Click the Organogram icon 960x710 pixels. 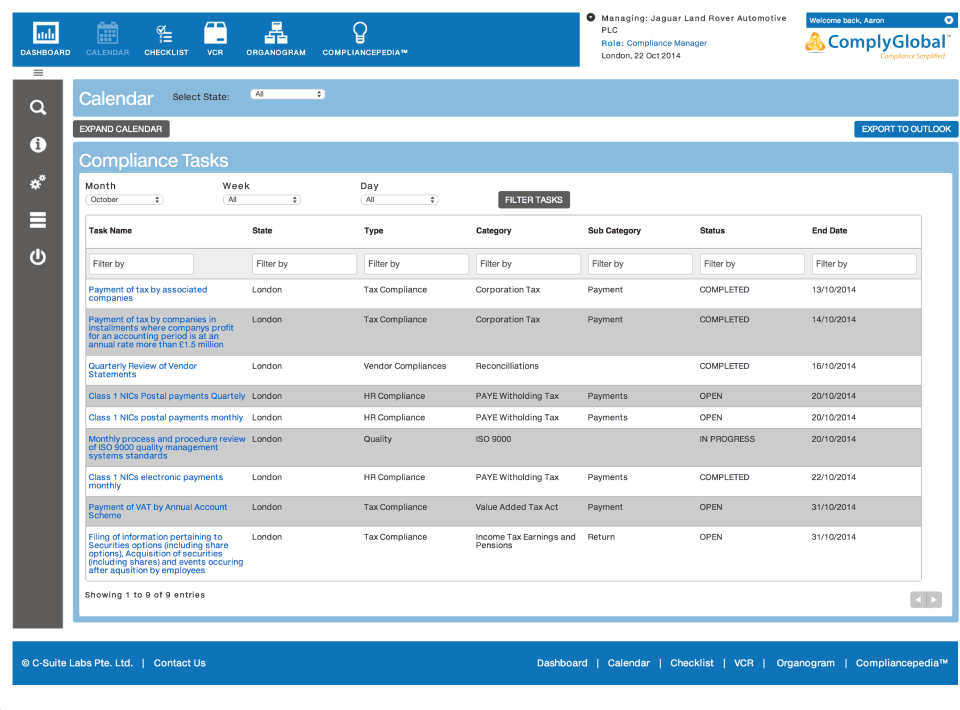[x=275, y=38]
